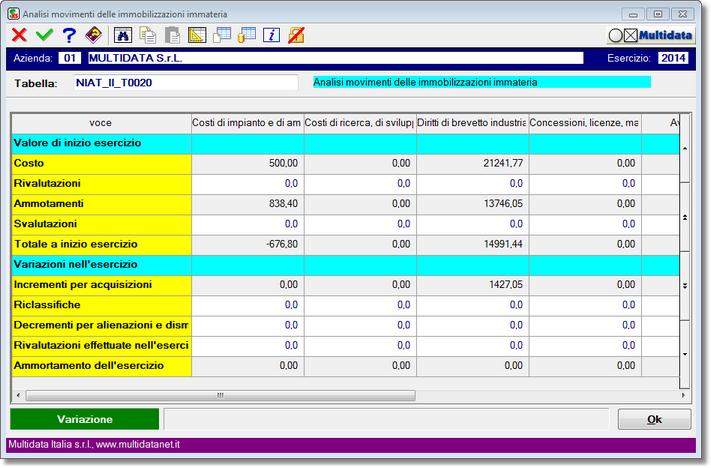Viewport: 711px width, 468px height.
Task: Click the table with database cylinder icon
Action: pyautogui.click(x=247, y=35)
